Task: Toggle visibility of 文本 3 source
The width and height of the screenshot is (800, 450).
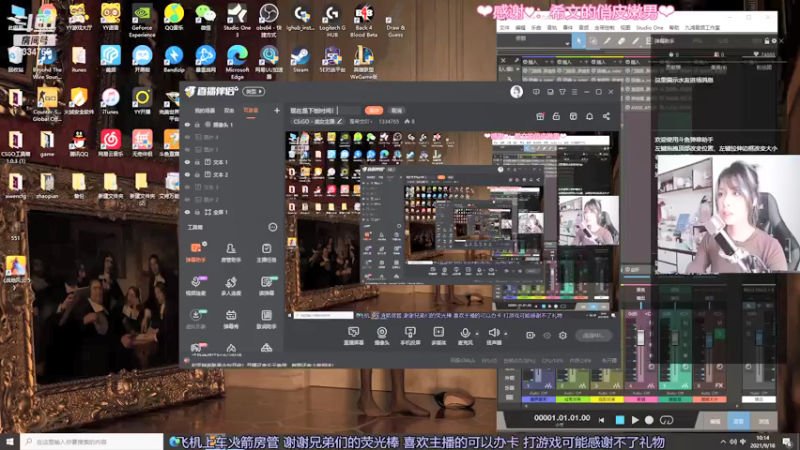Action: (x=187, y=187)
